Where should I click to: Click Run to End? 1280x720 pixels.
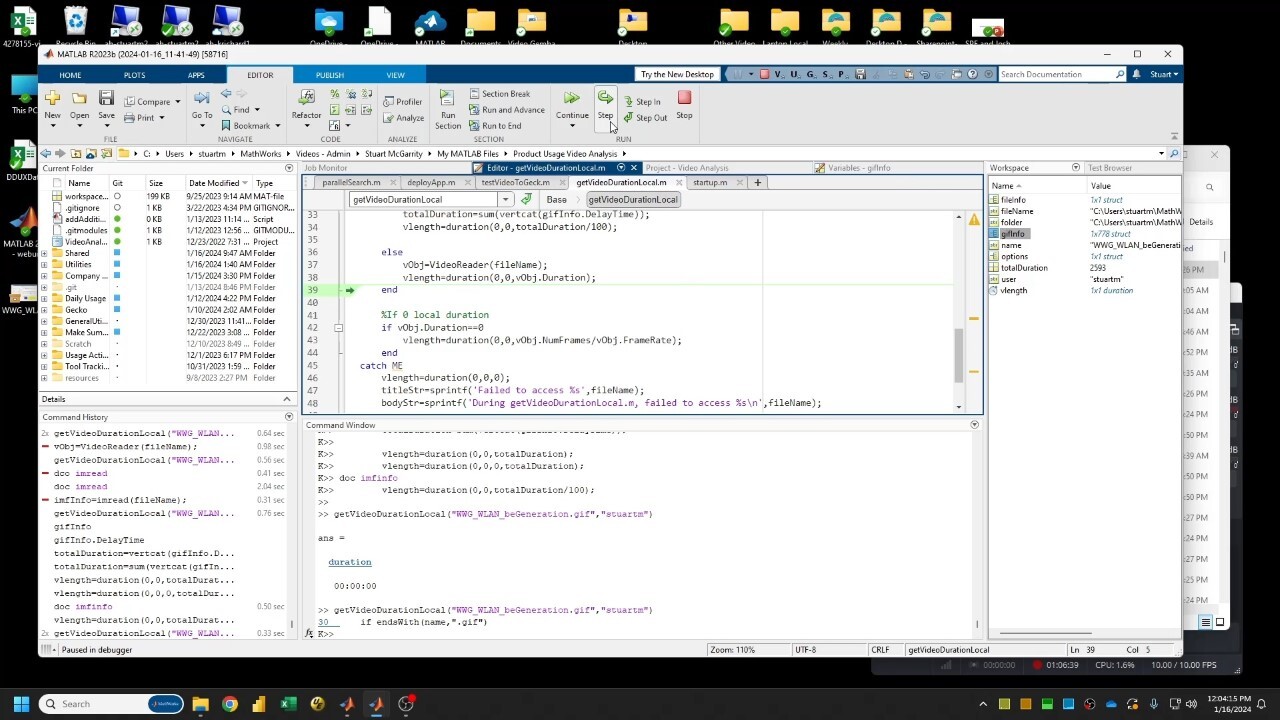tap(495, 126)
